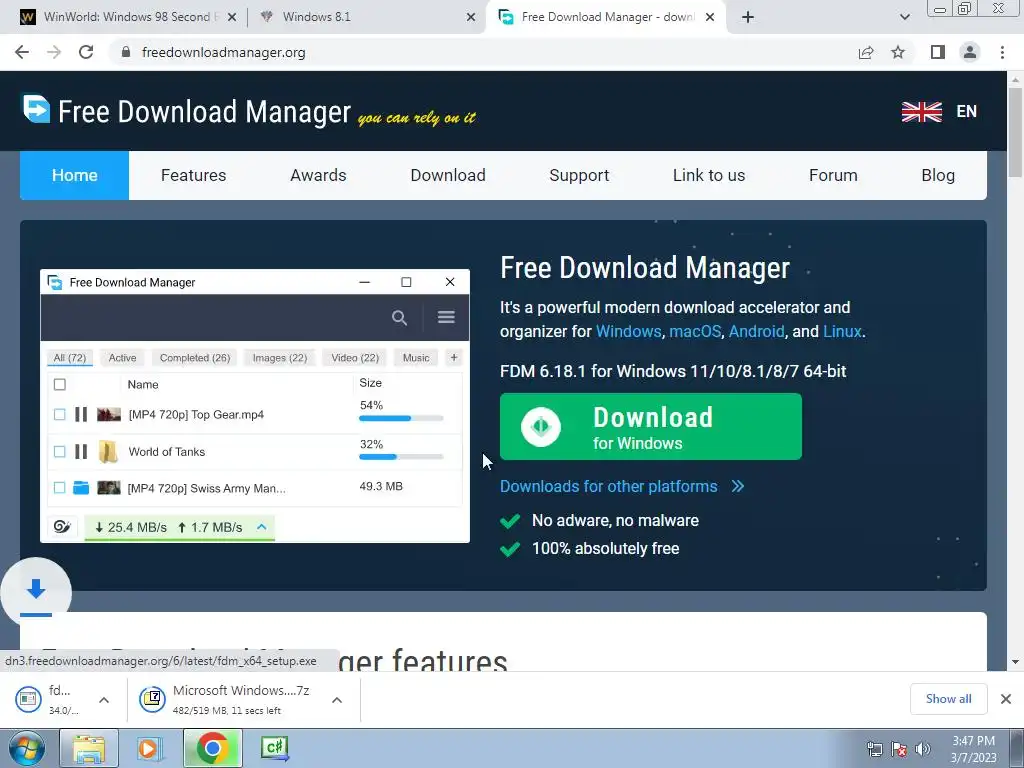Add a tag with the plus button
This screenshot has height=768, width=1024.
[x=454, y=357]
